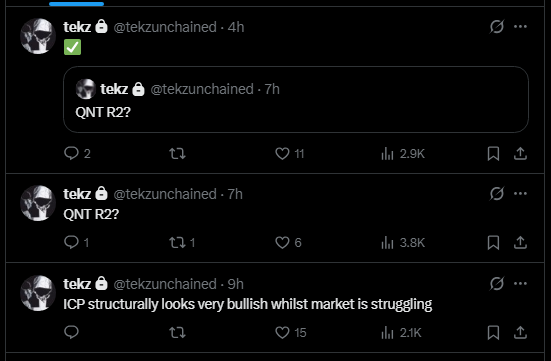This screenshot has width=551, height=361.
Task: Open @tekzunchained handle on the ICP tweet
Action: tap(165, 284)
